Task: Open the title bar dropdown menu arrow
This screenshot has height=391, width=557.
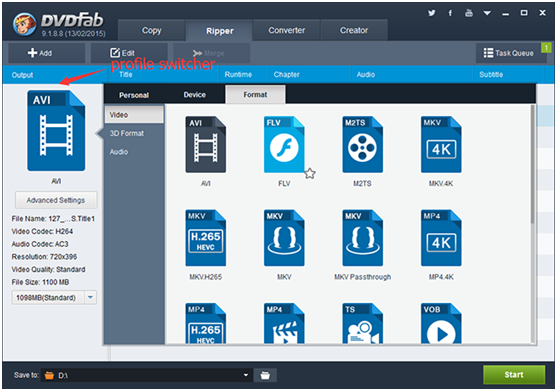Action: point(487,13)
